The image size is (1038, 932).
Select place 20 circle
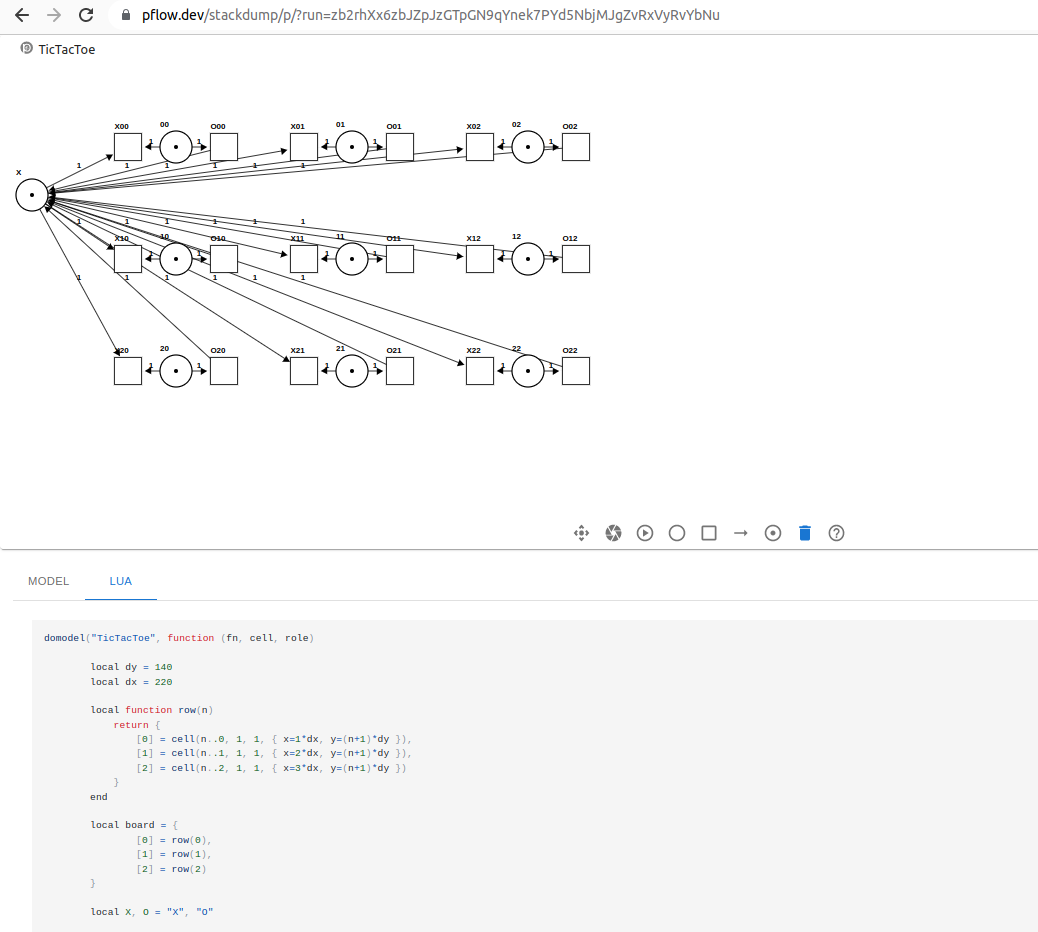176,371
